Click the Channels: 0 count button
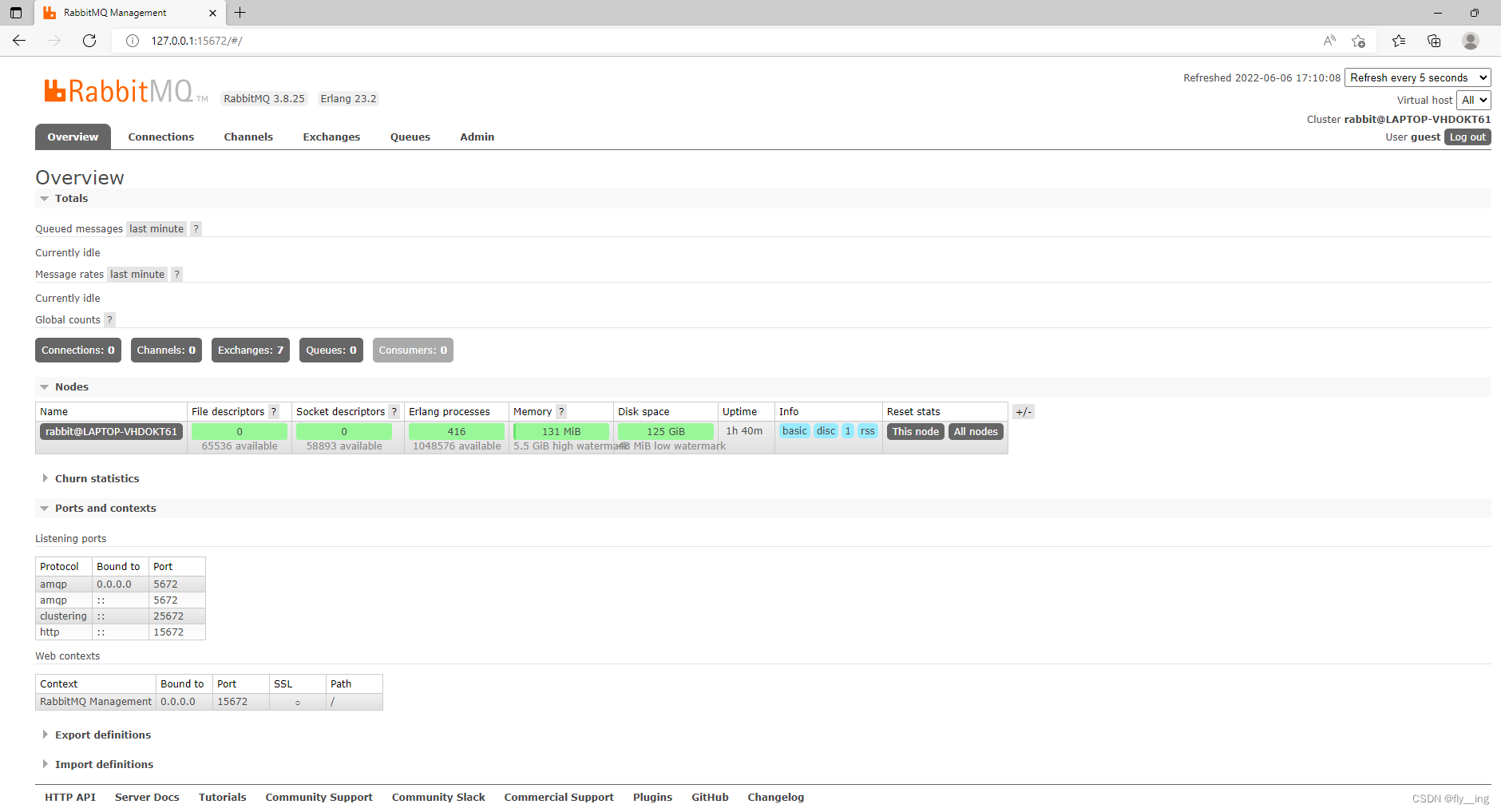Image resolution: width=1501 pixels, height=812 pixels. [x=166, y=351]
